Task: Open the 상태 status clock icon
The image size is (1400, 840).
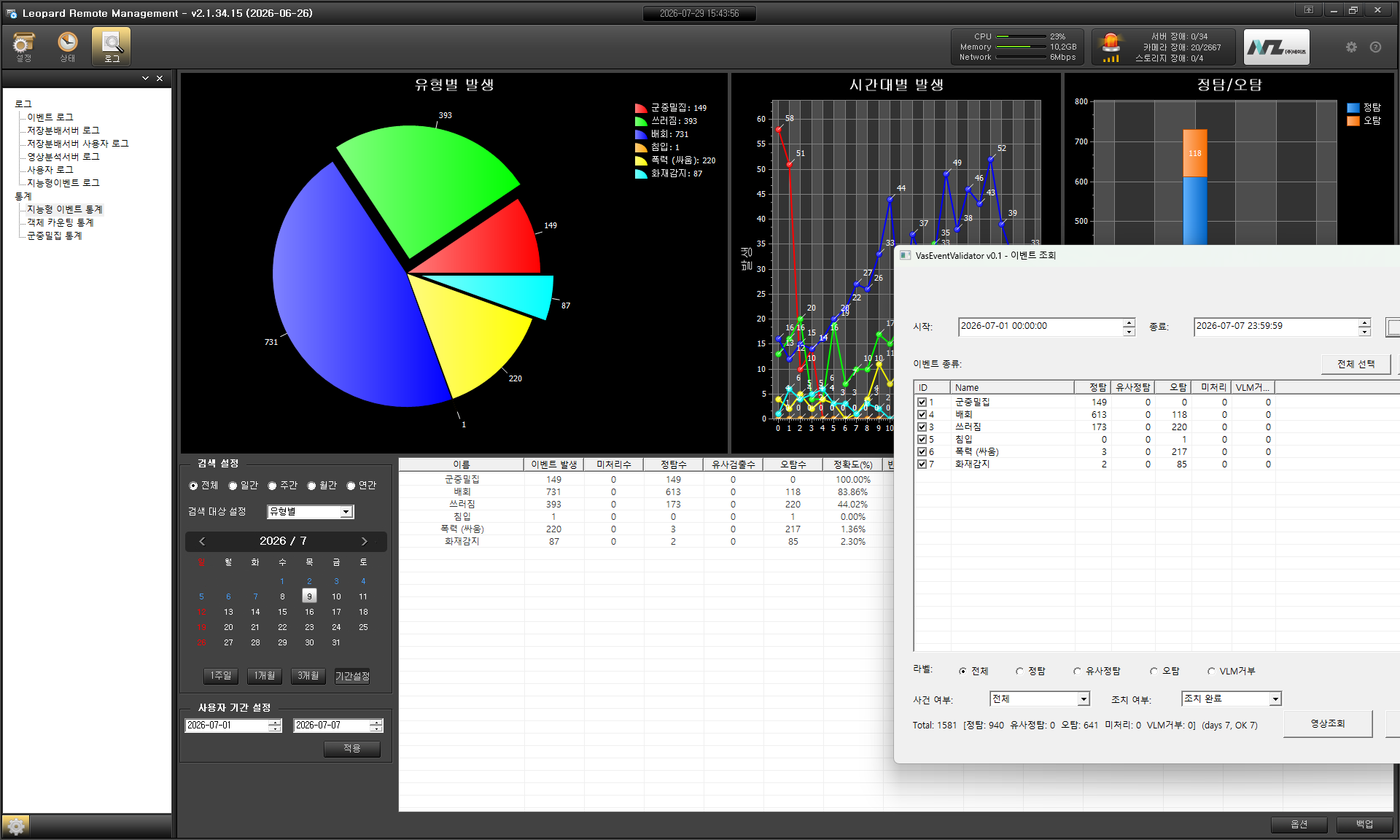Action: (68, 47)
